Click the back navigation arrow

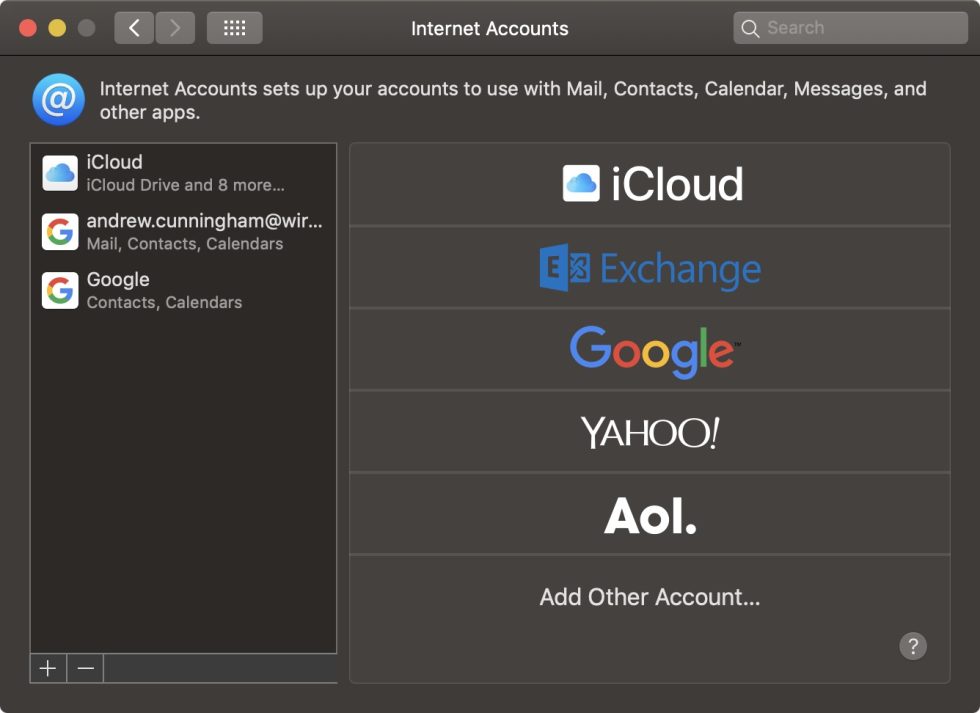134,28
